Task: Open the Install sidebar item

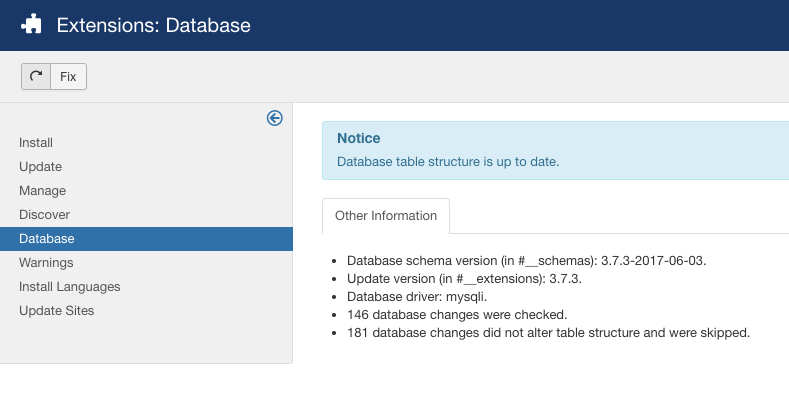Action: pyautogui.click(x=36, y=143)
